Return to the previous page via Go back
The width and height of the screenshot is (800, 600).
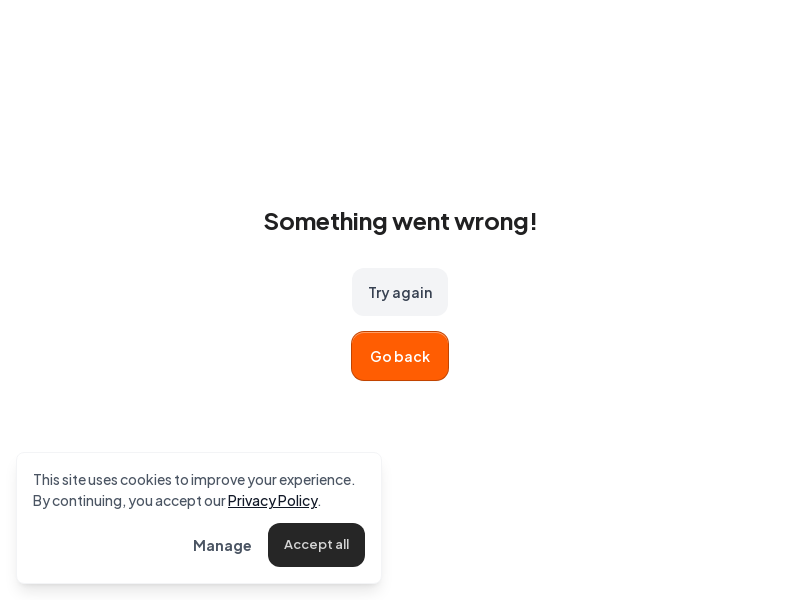[x=400, y=356]
